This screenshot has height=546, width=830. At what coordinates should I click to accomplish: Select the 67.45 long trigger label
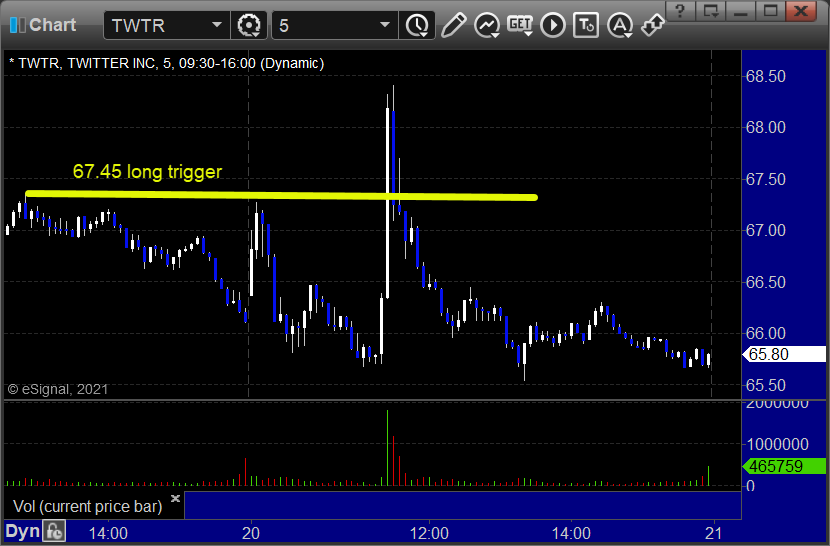point(147,172)
